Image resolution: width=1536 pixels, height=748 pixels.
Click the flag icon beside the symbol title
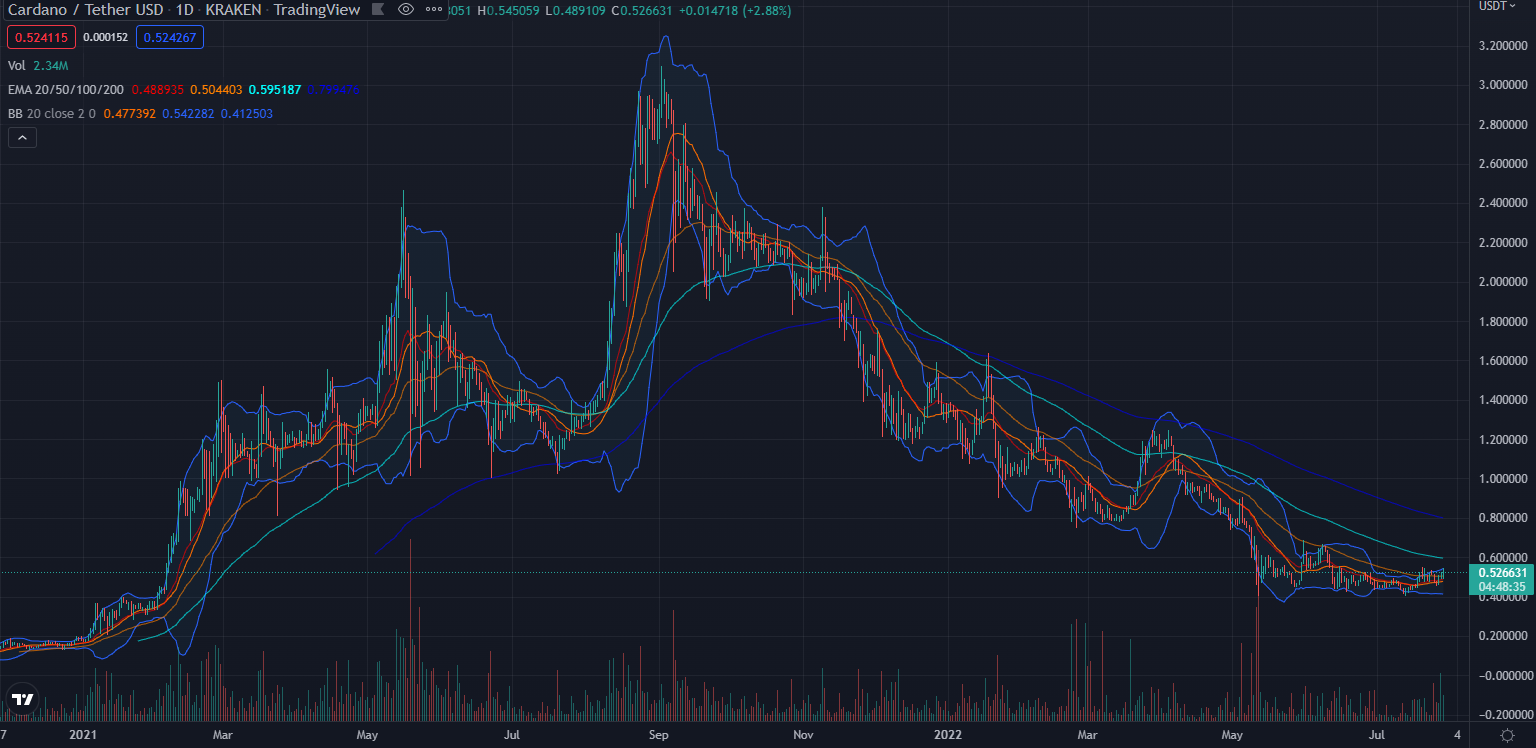[x=376, y=10]
